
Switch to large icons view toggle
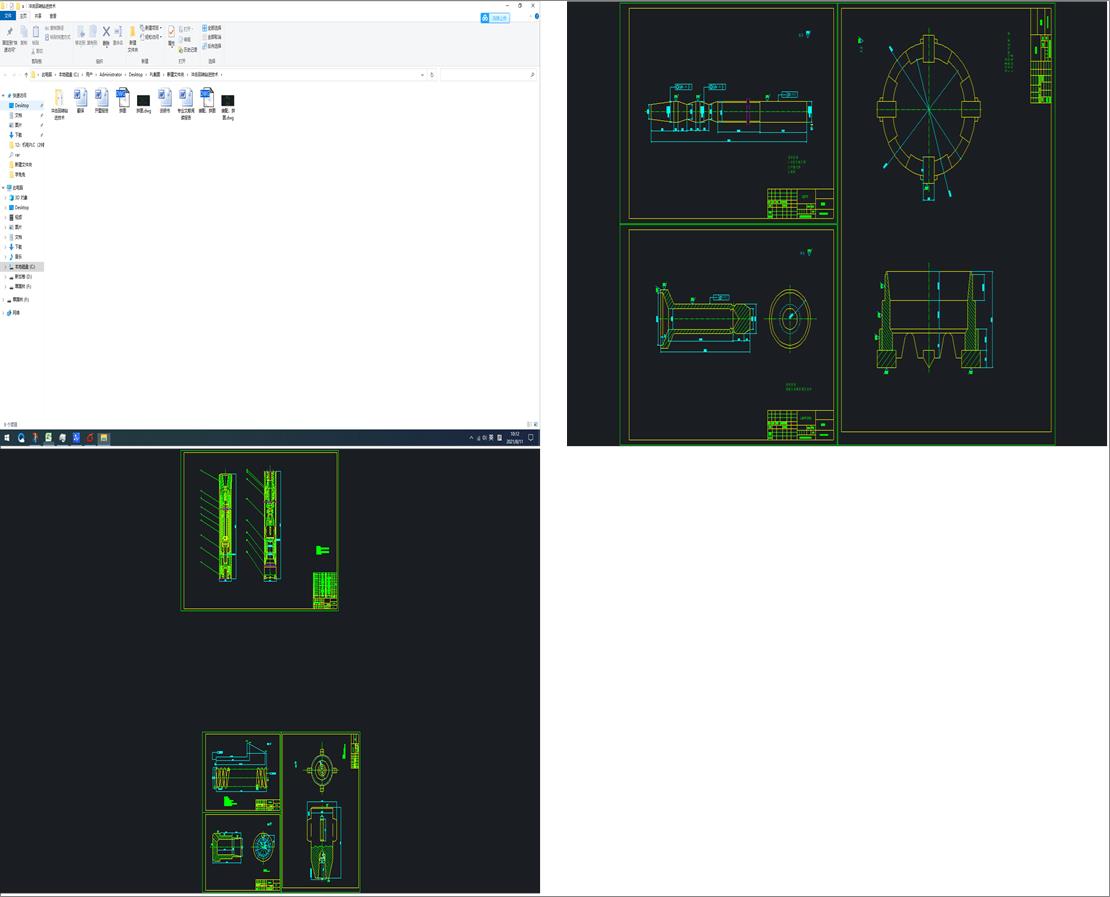point(535,424)
